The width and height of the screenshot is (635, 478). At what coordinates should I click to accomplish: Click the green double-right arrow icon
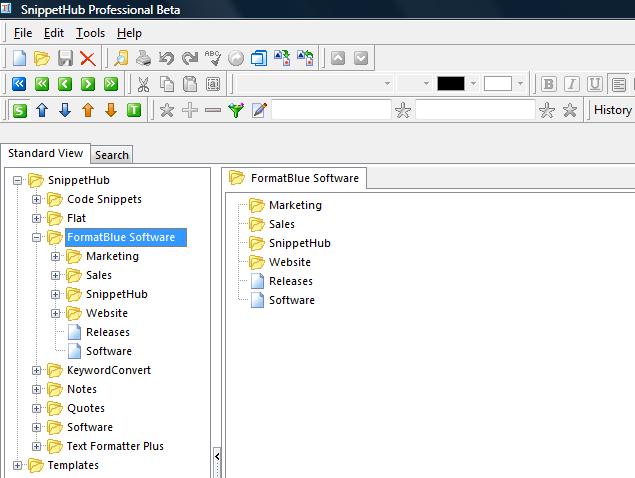tap(111, 84)
